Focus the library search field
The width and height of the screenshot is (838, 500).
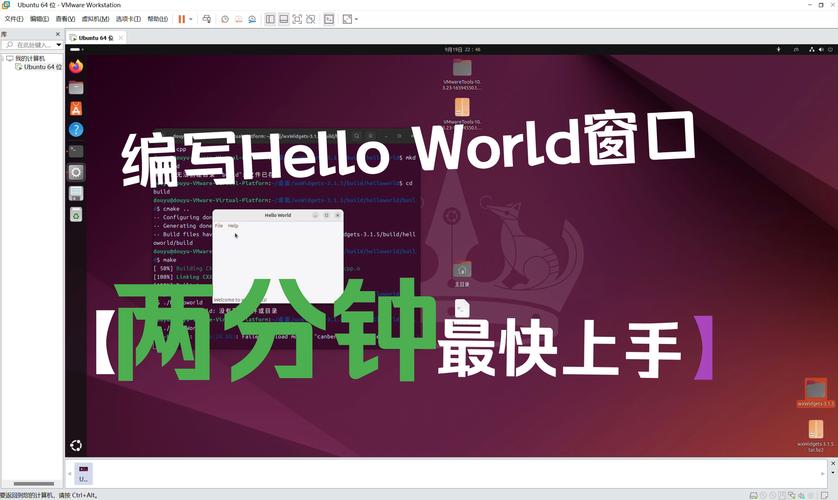pos(31,45)
